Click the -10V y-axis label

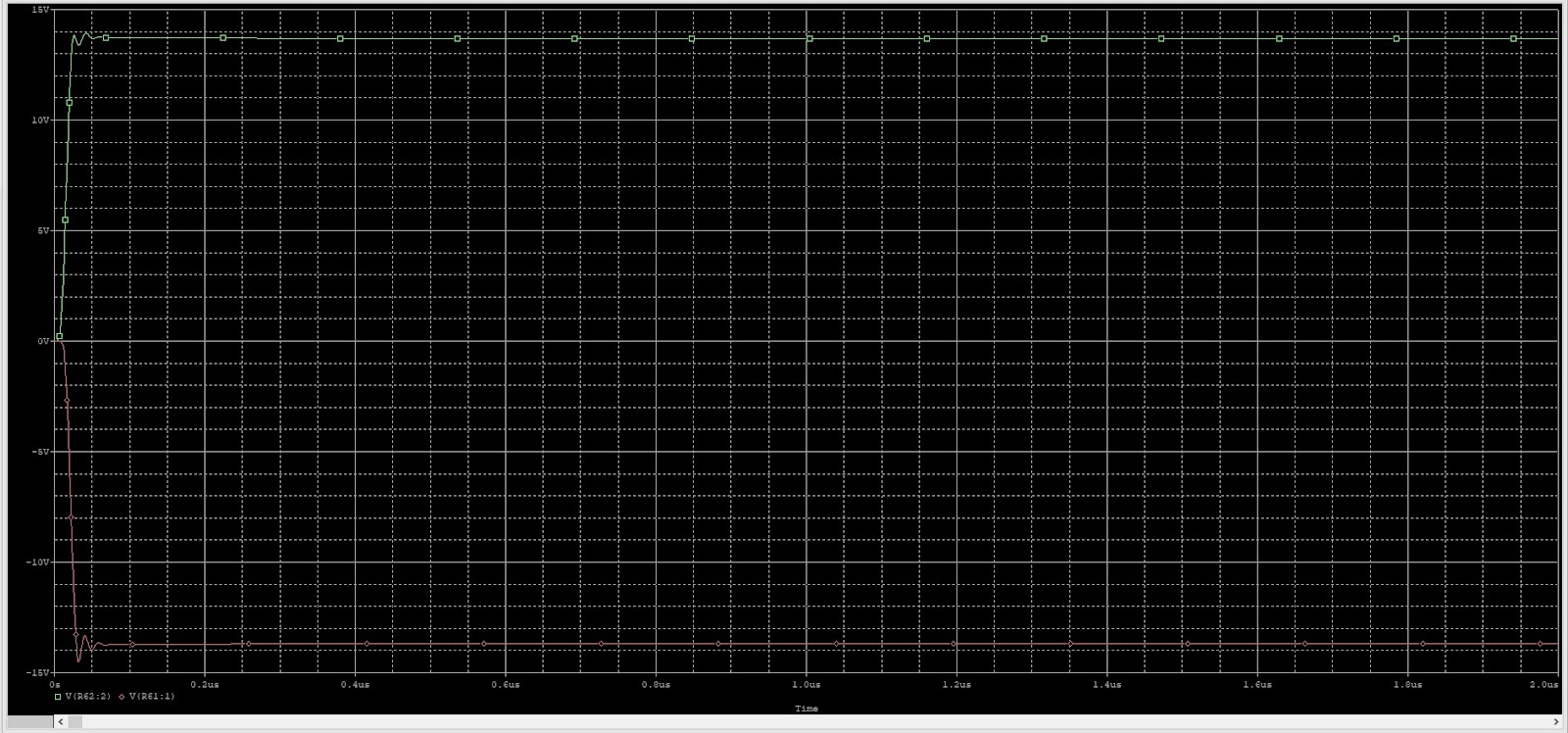(x=37, y=562)
